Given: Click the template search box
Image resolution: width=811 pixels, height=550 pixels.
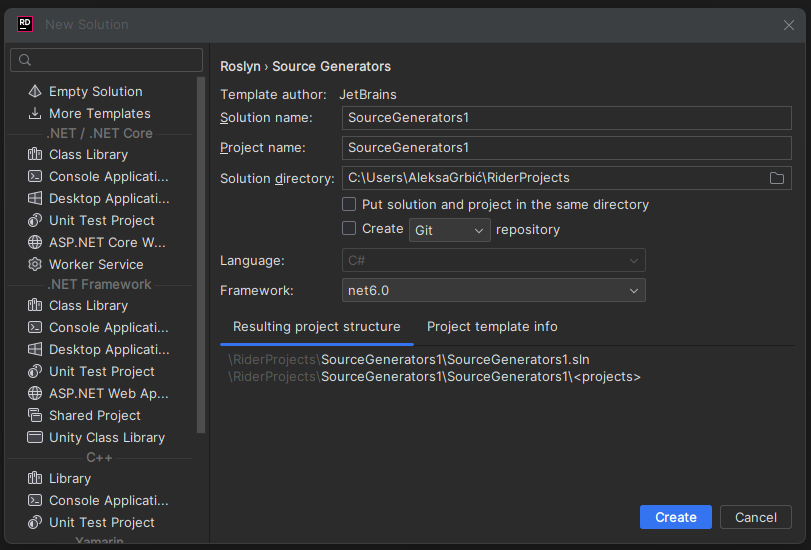Looking at the screenshot, I should [x=106, y=60].
